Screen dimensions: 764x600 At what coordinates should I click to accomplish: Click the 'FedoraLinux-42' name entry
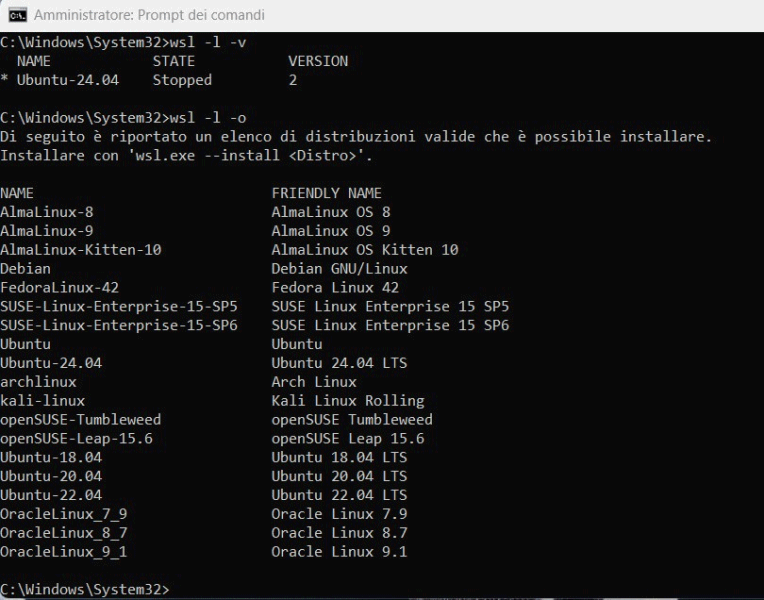(59, 288)
